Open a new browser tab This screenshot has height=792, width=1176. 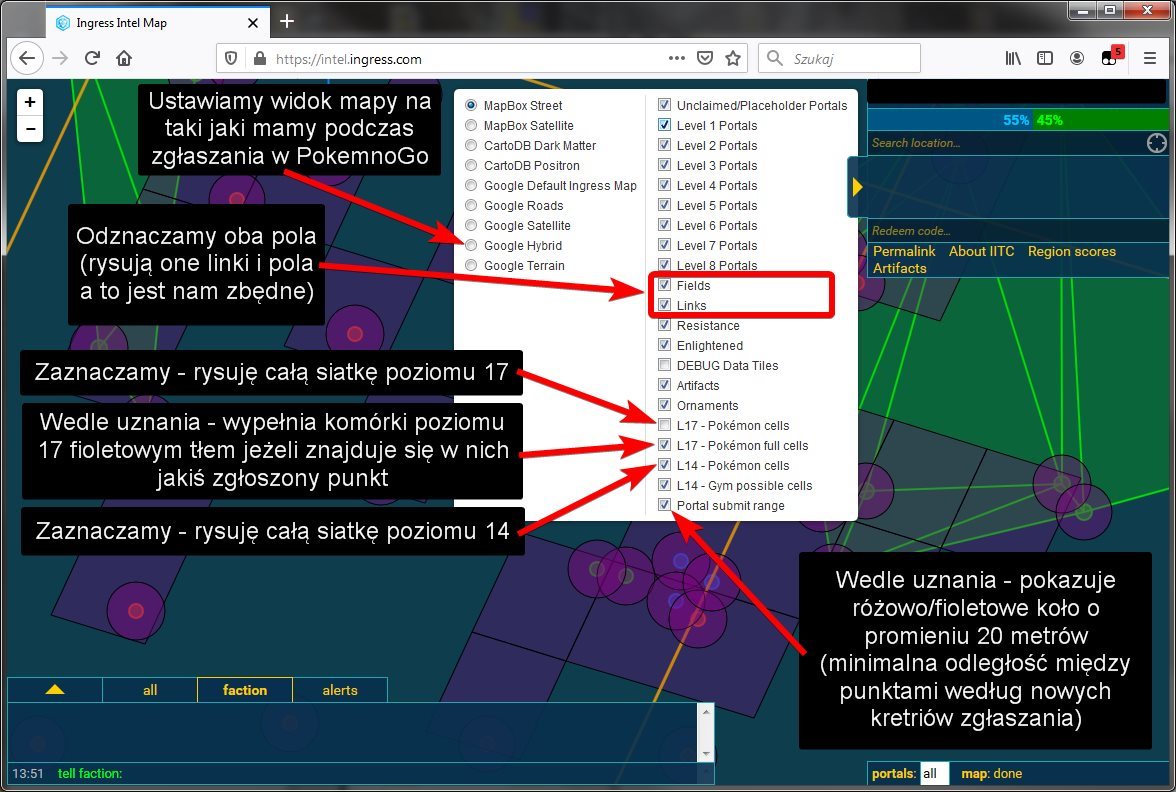coord(286,22)
